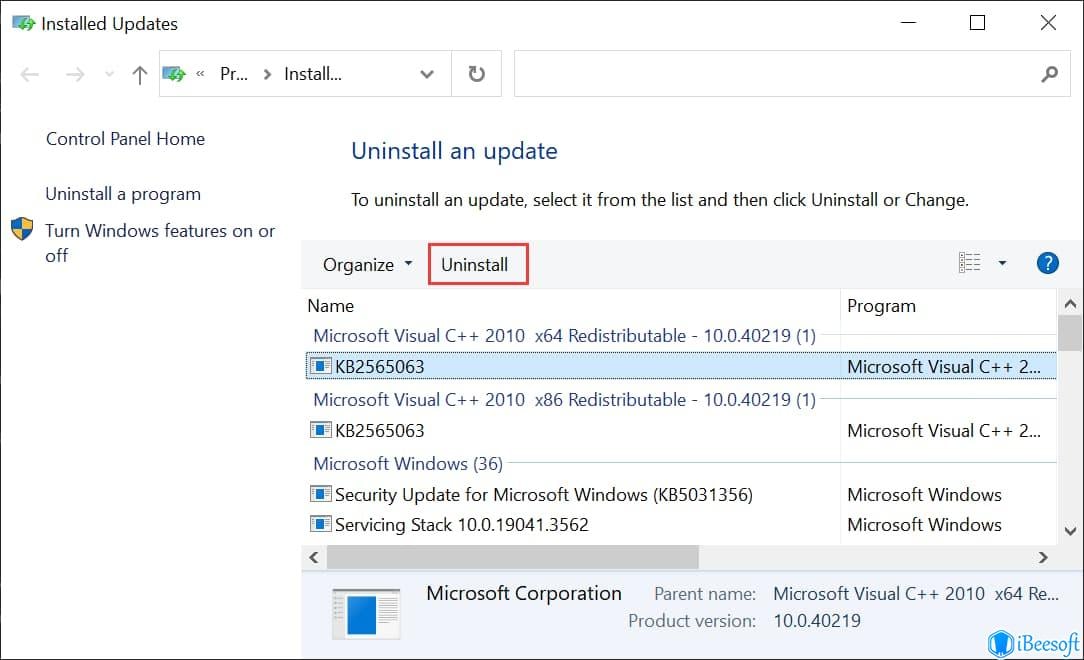Screen dimensions: 1084x660
Task: Collapse the Visual C++ 2010 x86 Redistributable group
Action: [564, 400]
